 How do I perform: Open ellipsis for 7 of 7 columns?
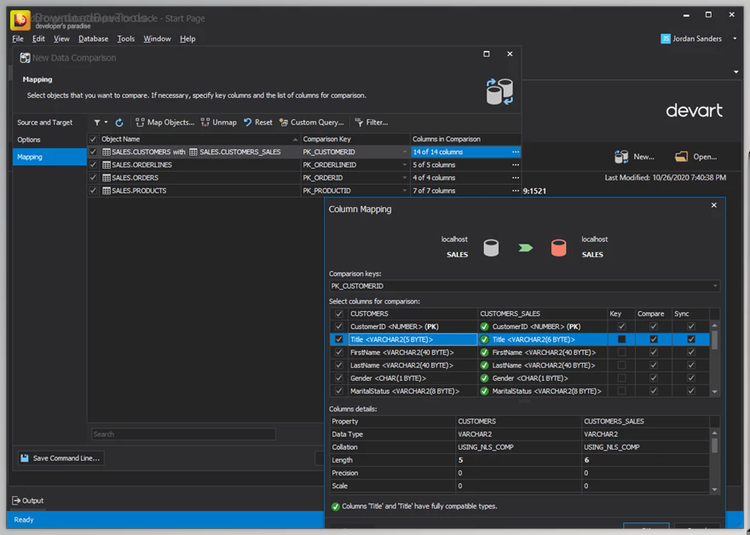[x=515, y=191]
